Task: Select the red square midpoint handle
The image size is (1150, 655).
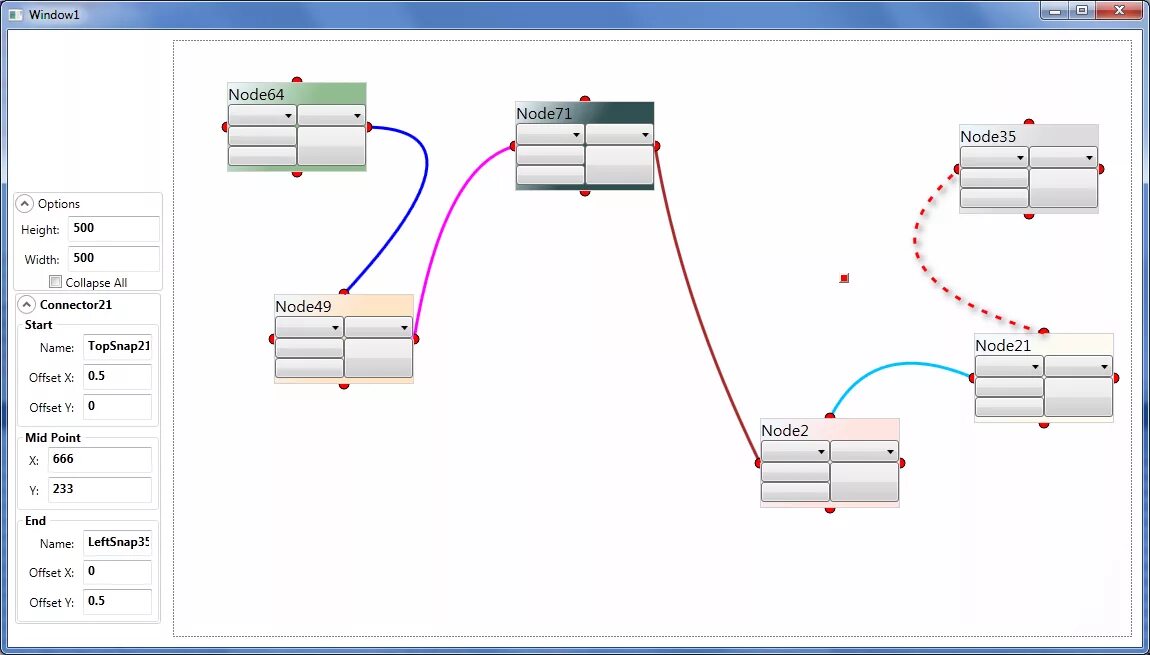Action: (x=844, y=279)
